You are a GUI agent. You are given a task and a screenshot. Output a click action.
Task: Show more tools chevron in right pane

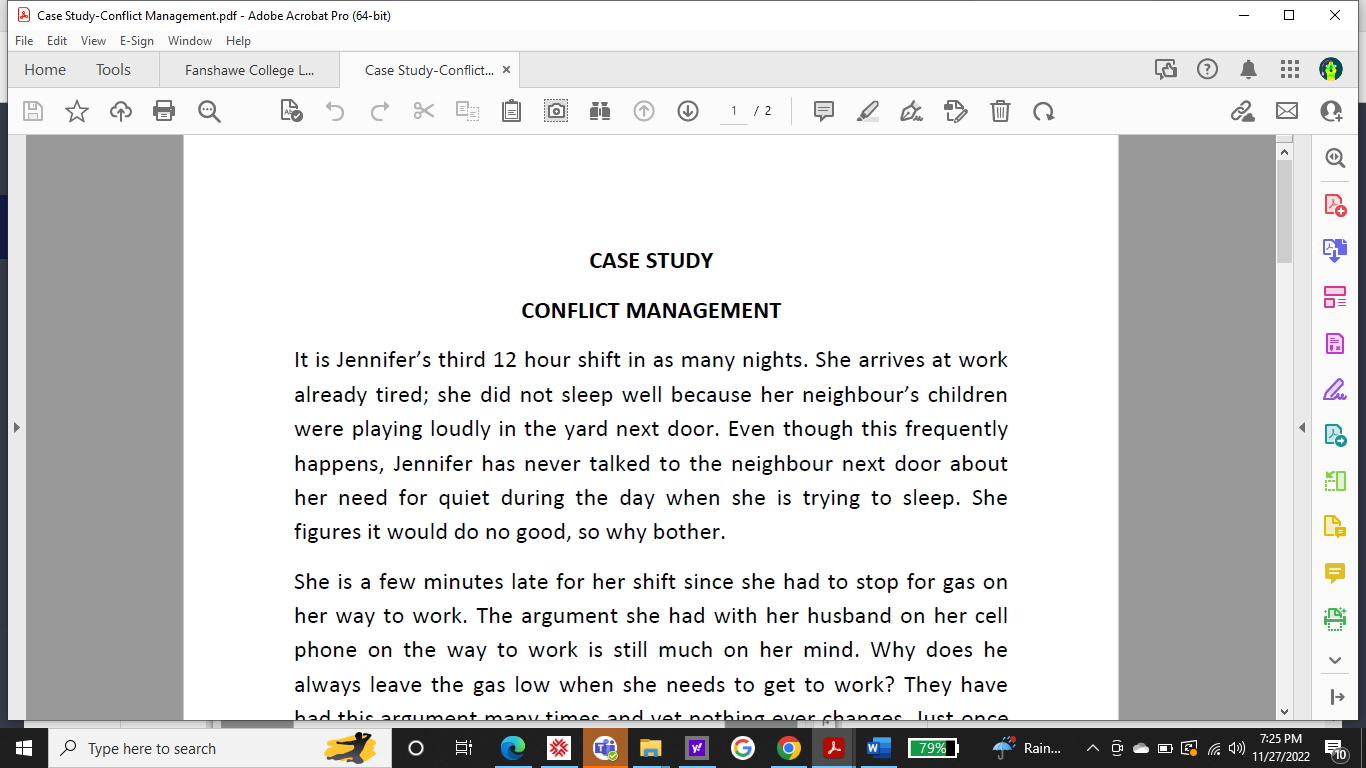[1335, 660]
